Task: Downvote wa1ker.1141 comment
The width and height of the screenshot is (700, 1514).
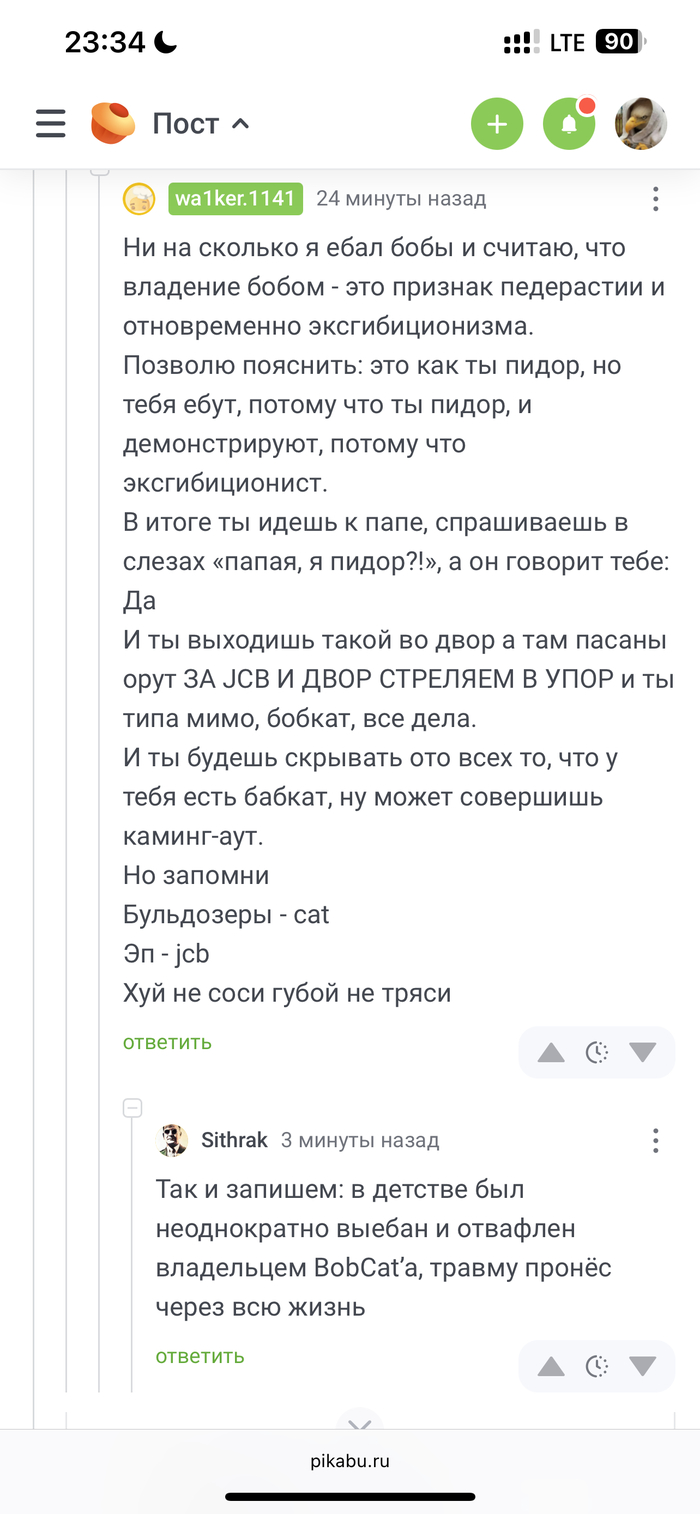Action: [x=643, y=1052]
